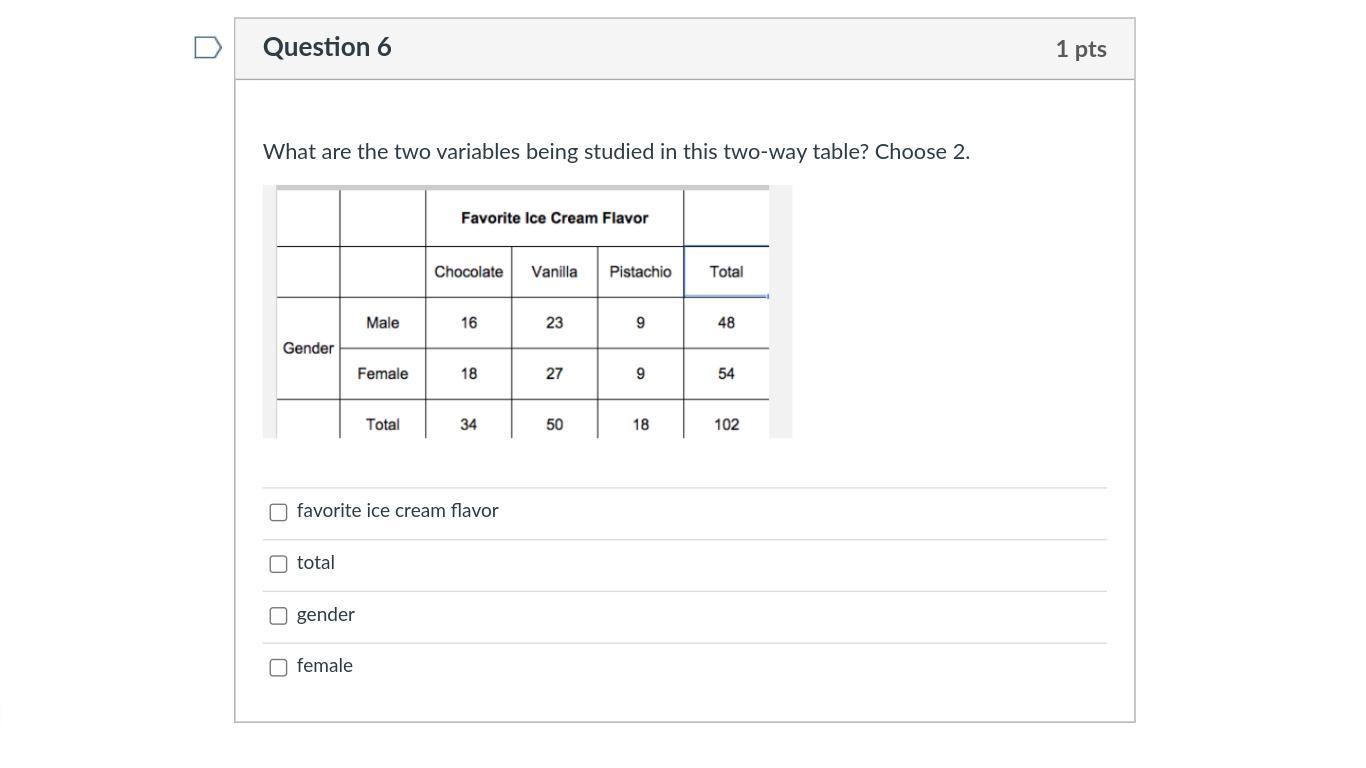Click the 'Question 6' heading

(x=327, y=47)
